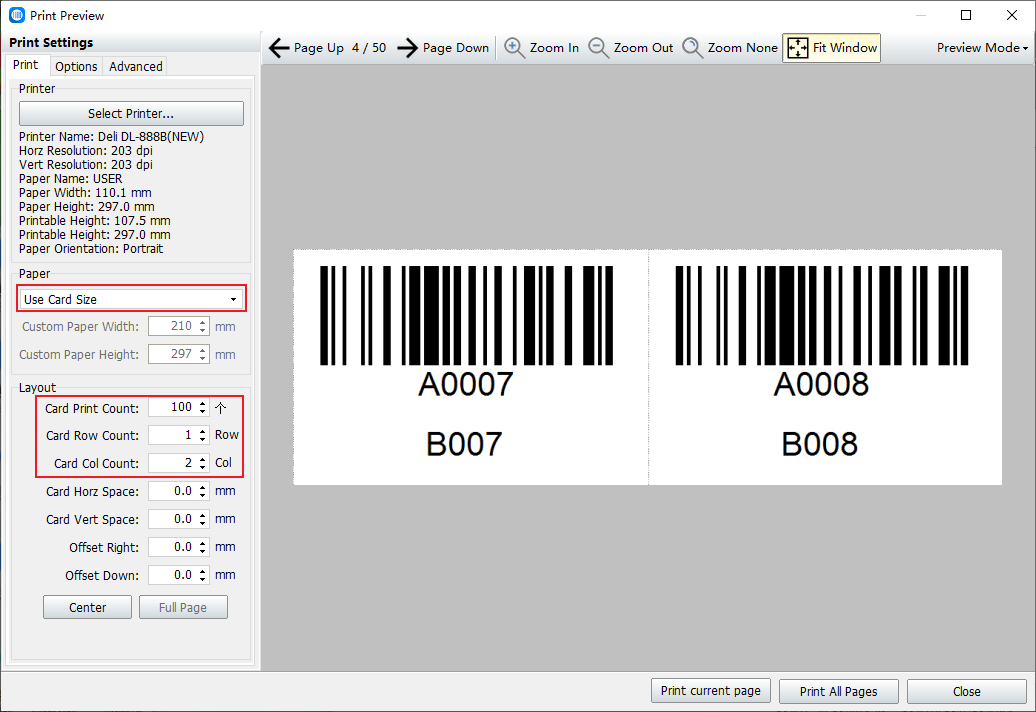
Task: Click the Zoom In label
Action: point(554,48)
